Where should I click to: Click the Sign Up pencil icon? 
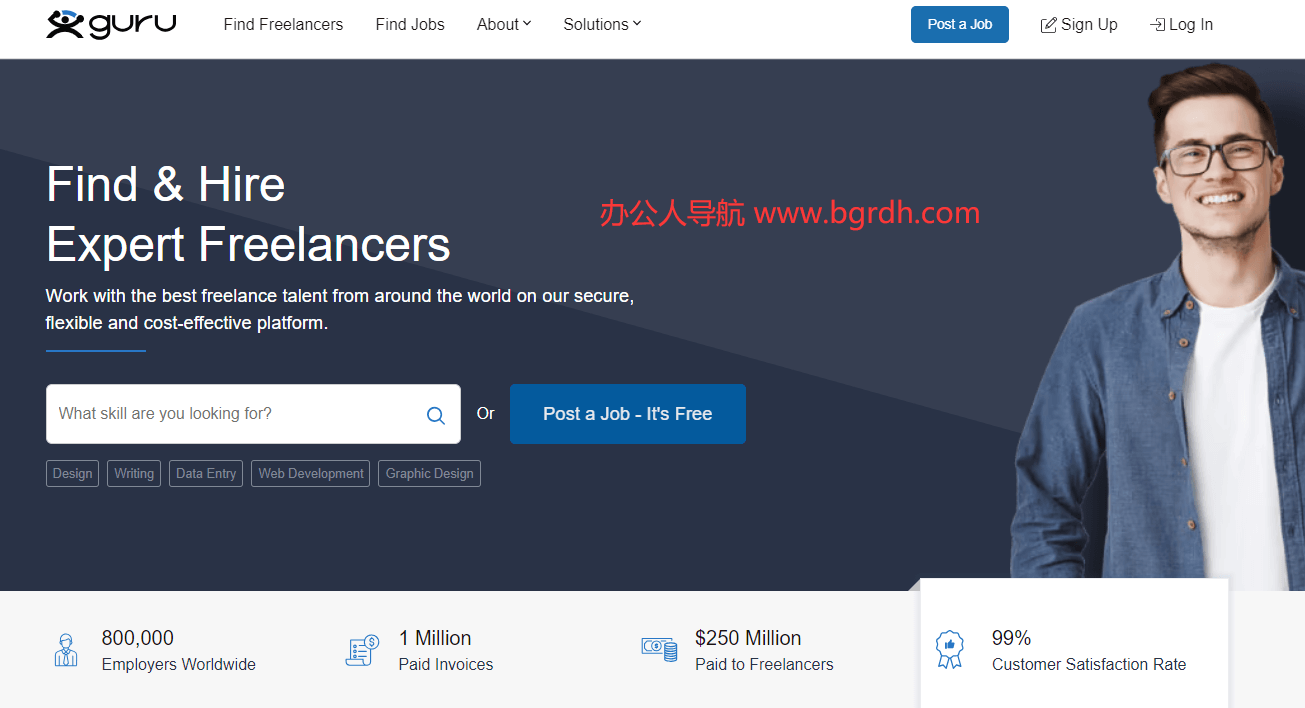(x=1048, y=25)
